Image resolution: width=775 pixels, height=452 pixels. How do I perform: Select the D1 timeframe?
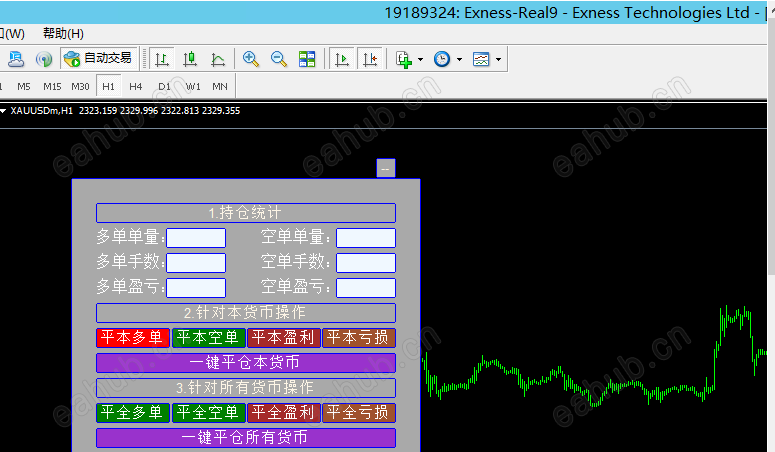164,87
